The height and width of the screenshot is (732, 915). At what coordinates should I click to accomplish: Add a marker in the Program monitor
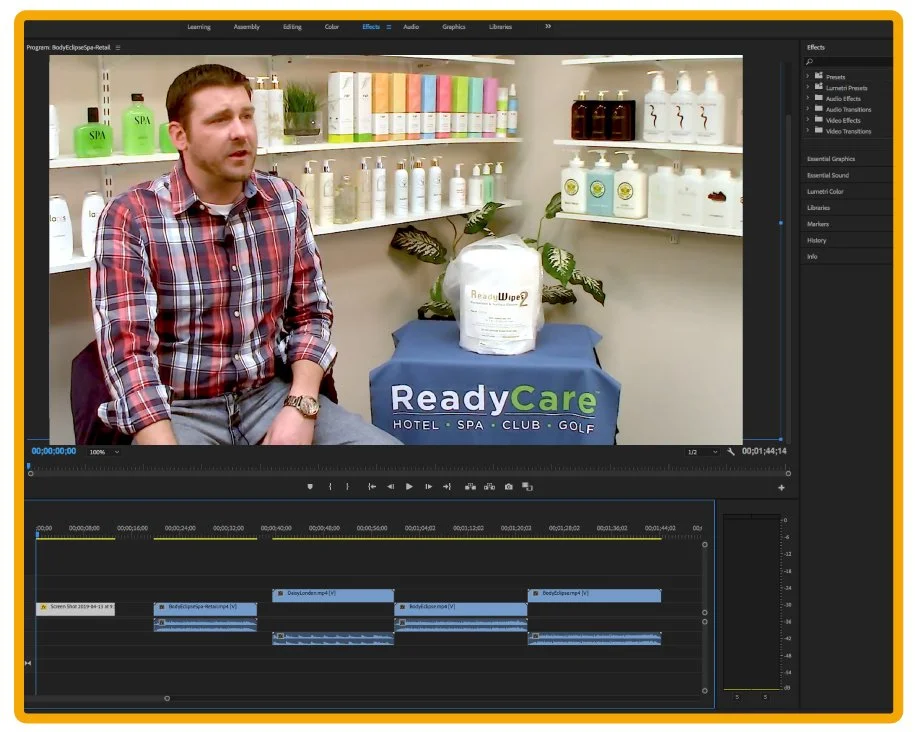click(310, 487)
